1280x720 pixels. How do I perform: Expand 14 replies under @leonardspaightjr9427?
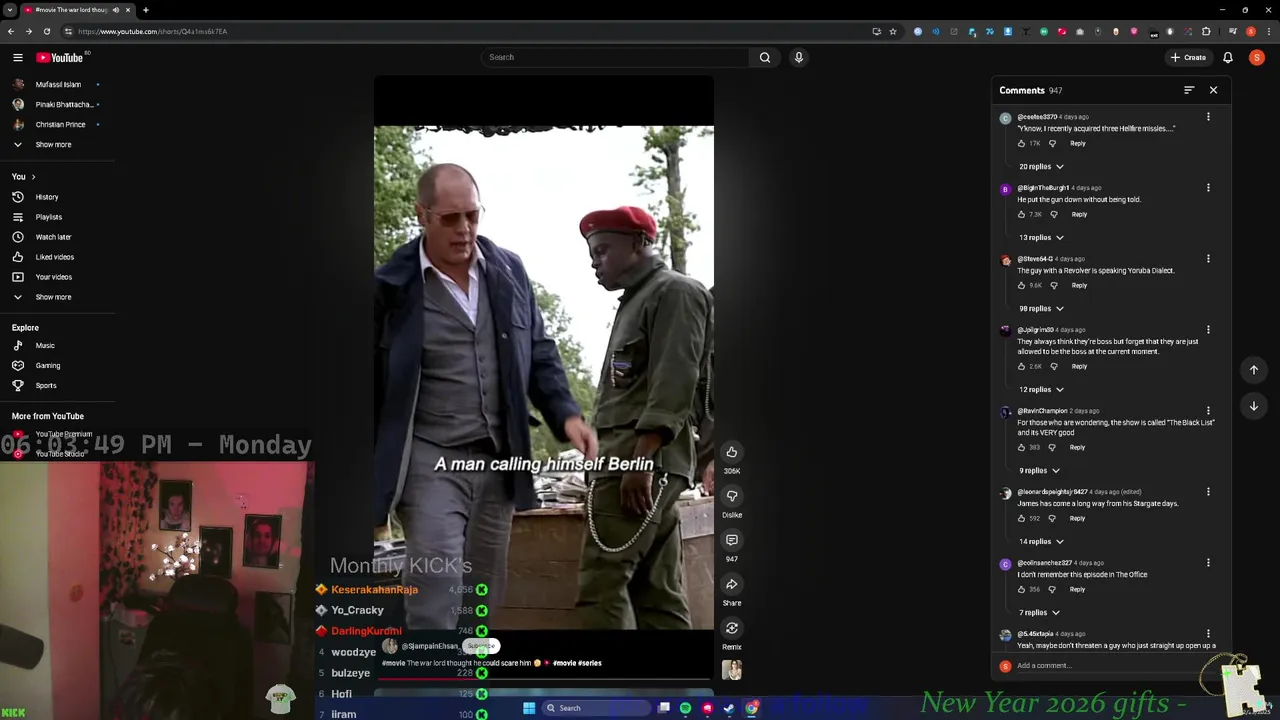click(1041, 541)
